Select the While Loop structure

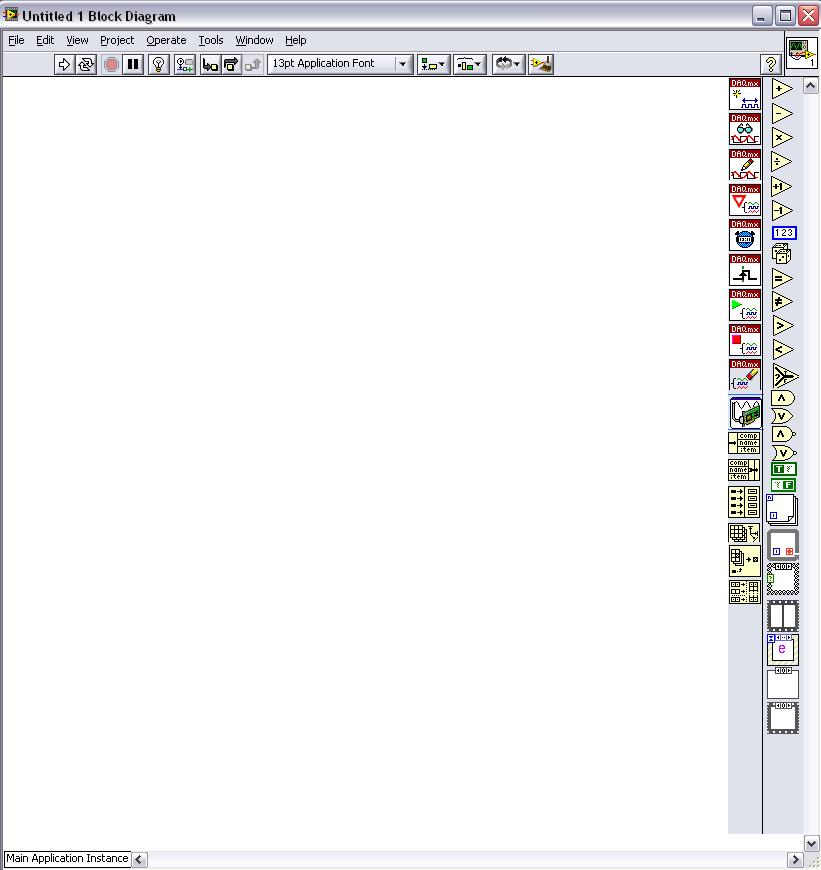[783, 544]
